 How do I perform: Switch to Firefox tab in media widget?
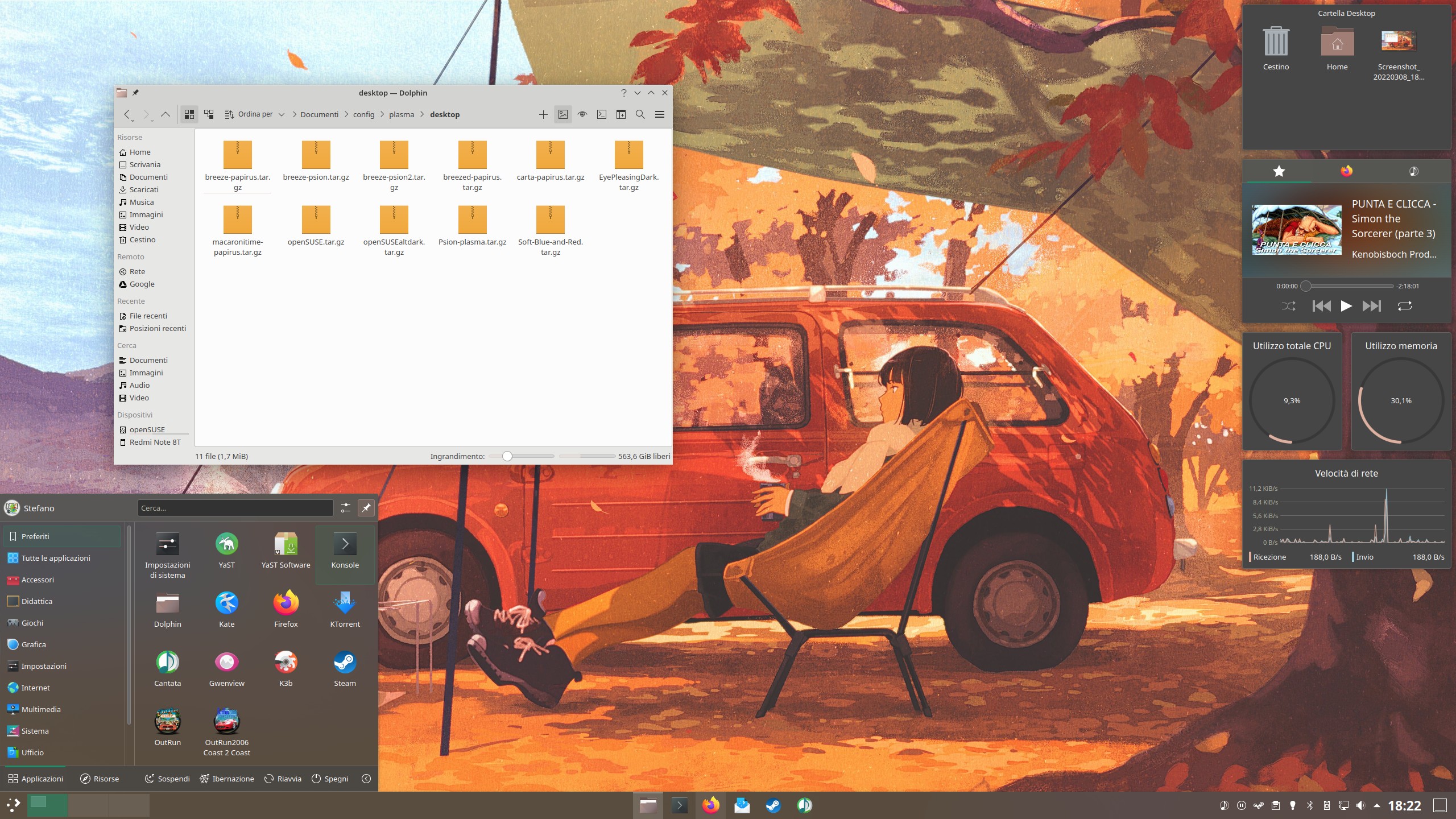(x=1346, y=171)
